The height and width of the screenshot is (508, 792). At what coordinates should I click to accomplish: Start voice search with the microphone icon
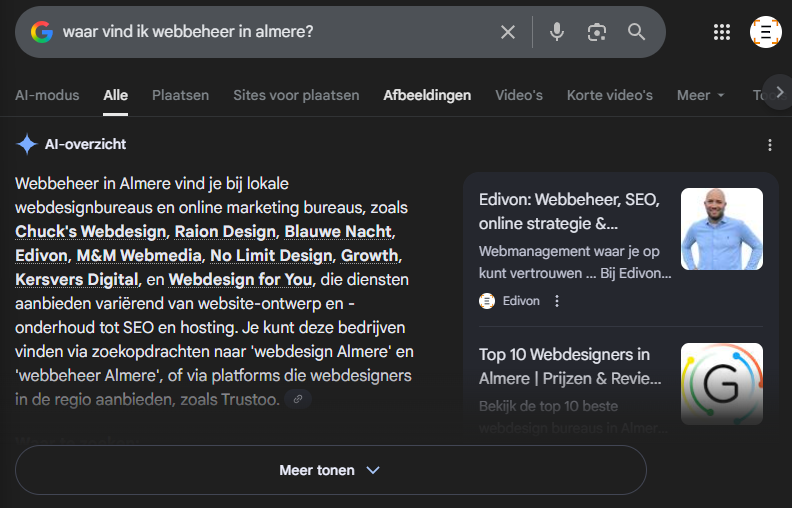pyautogui.click(x=557, y=32)
